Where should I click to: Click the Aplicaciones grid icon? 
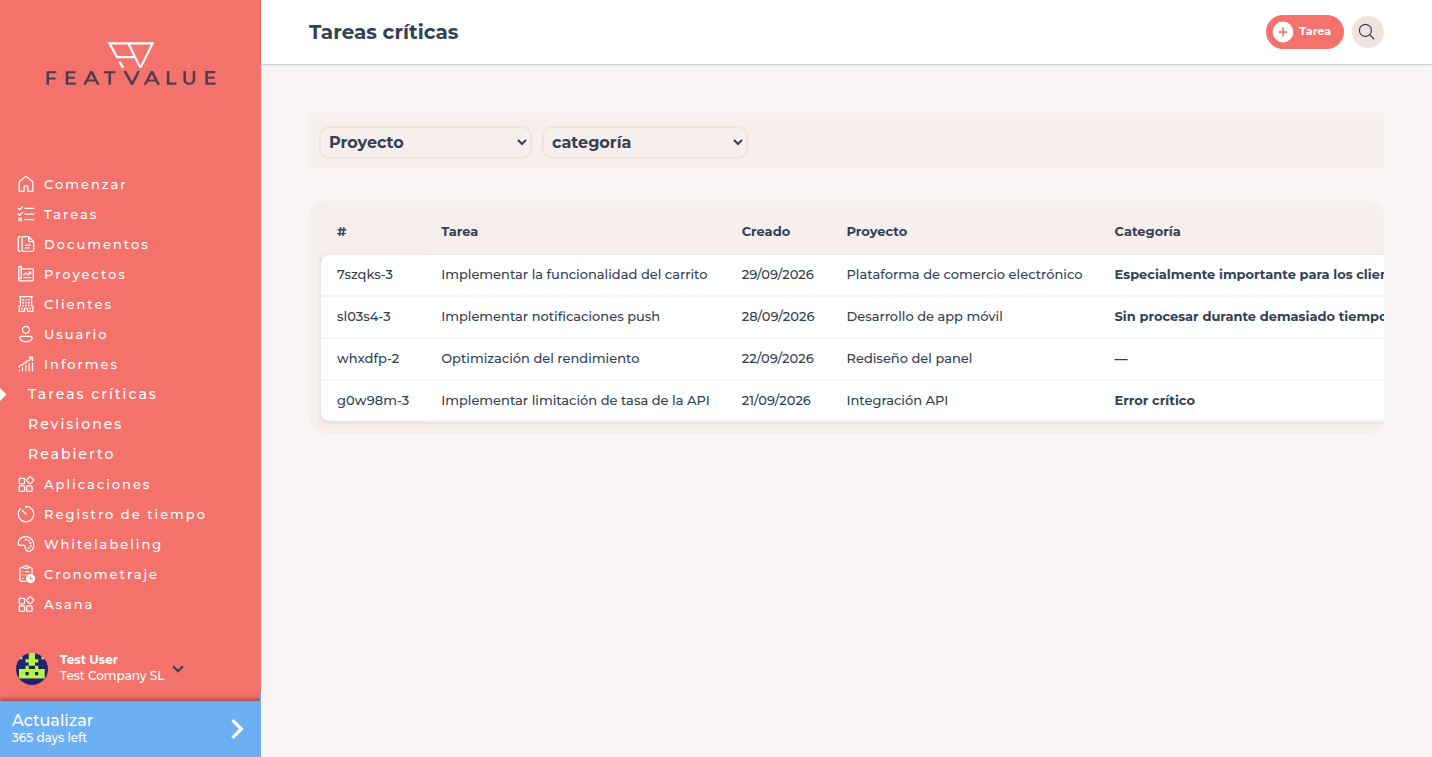26,484
